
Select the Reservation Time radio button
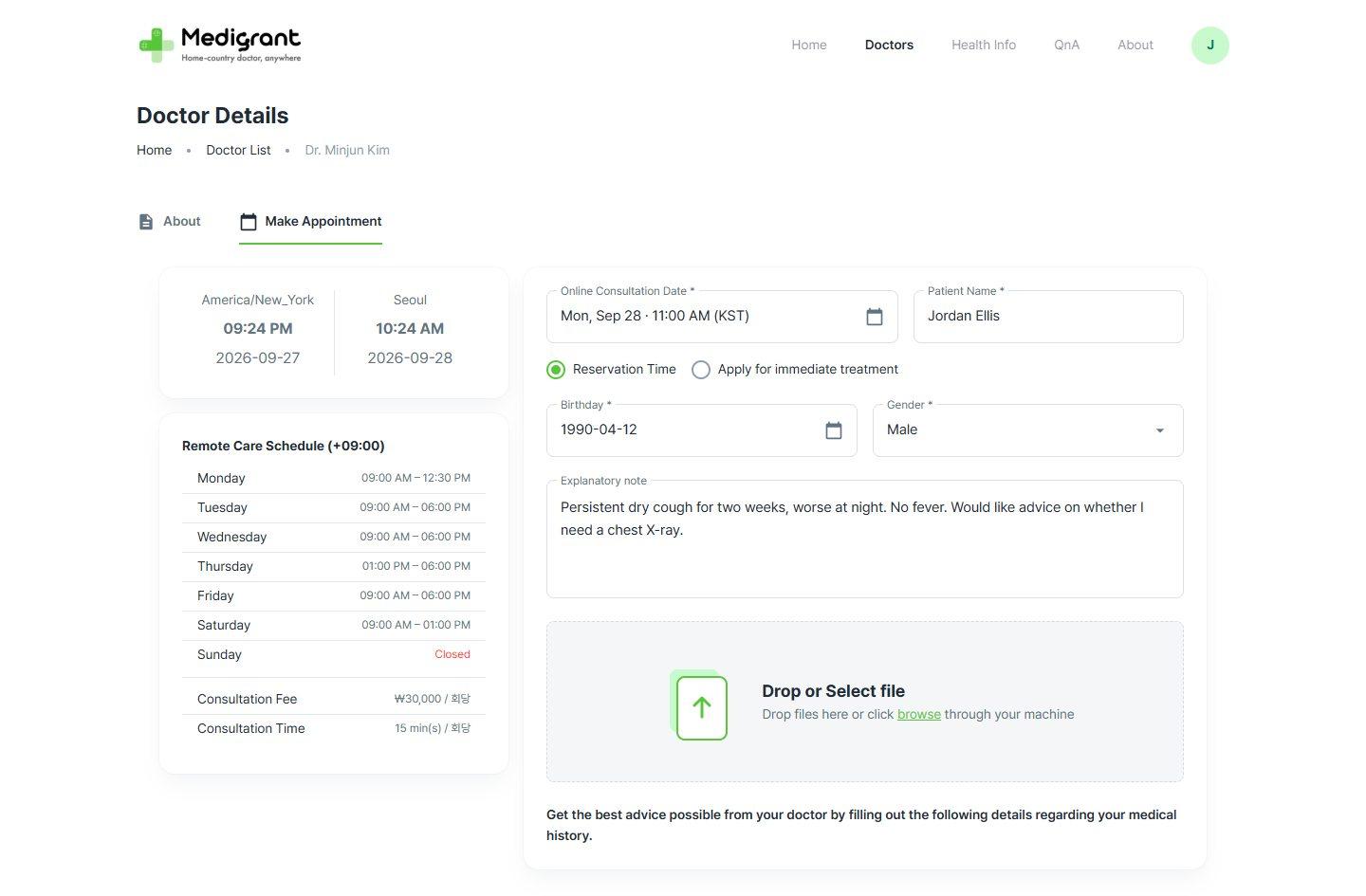(556, 370)
